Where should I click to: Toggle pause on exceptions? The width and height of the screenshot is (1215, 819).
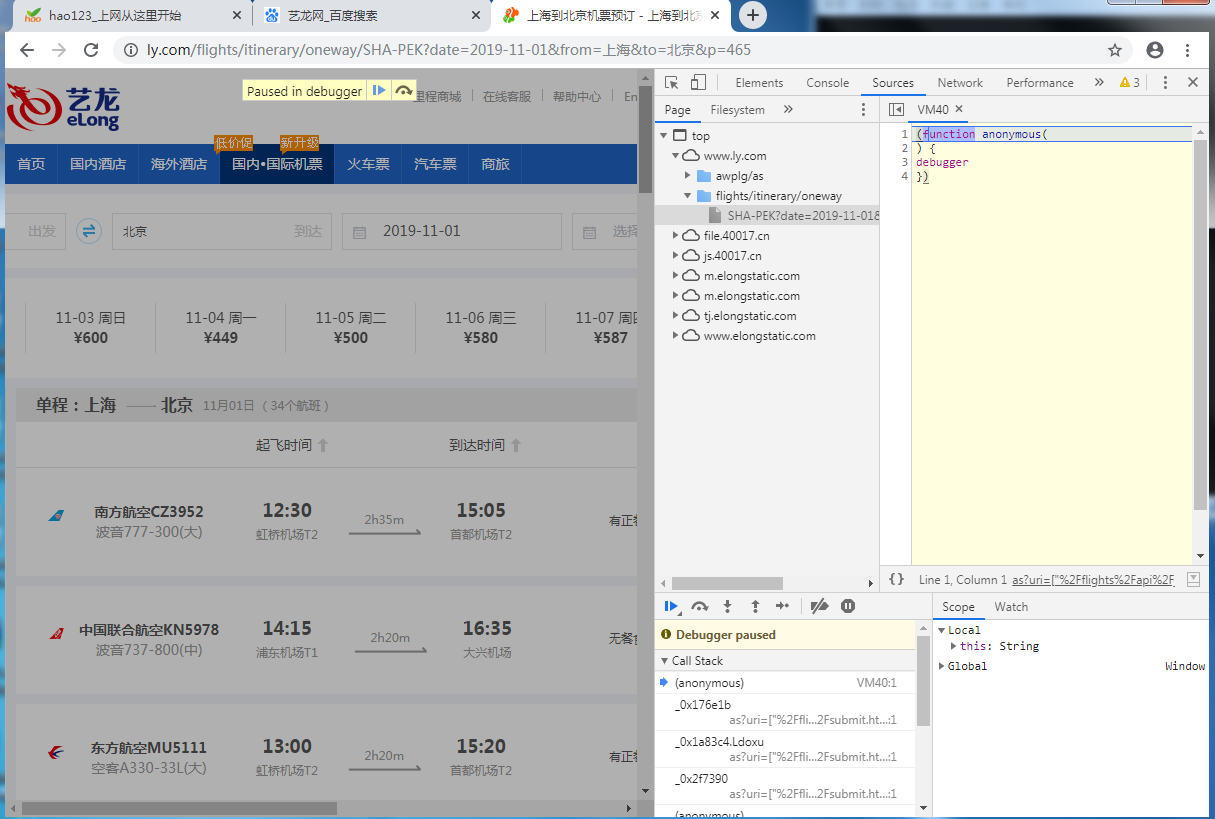(x=848, y=606)
